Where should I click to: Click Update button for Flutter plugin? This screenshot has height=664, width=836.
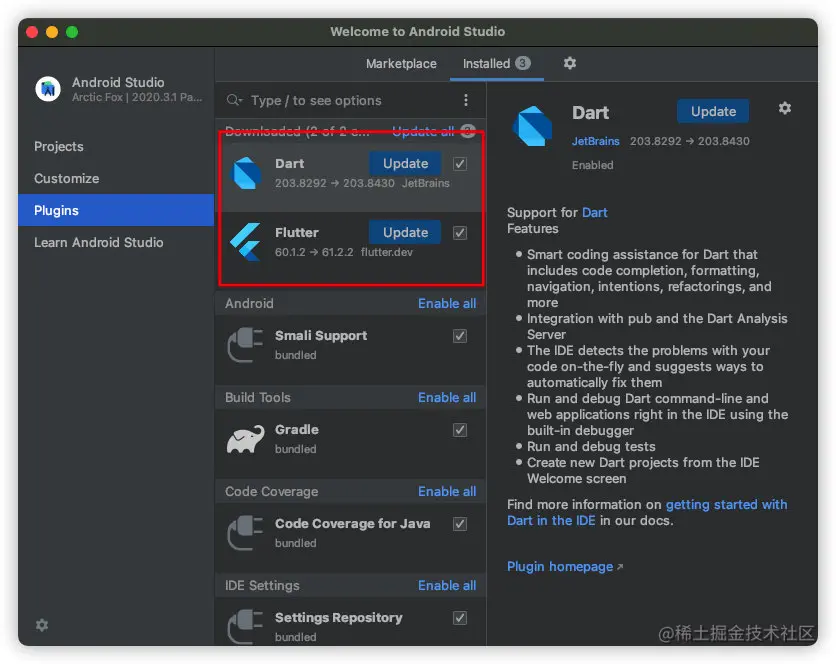point(405,232)
